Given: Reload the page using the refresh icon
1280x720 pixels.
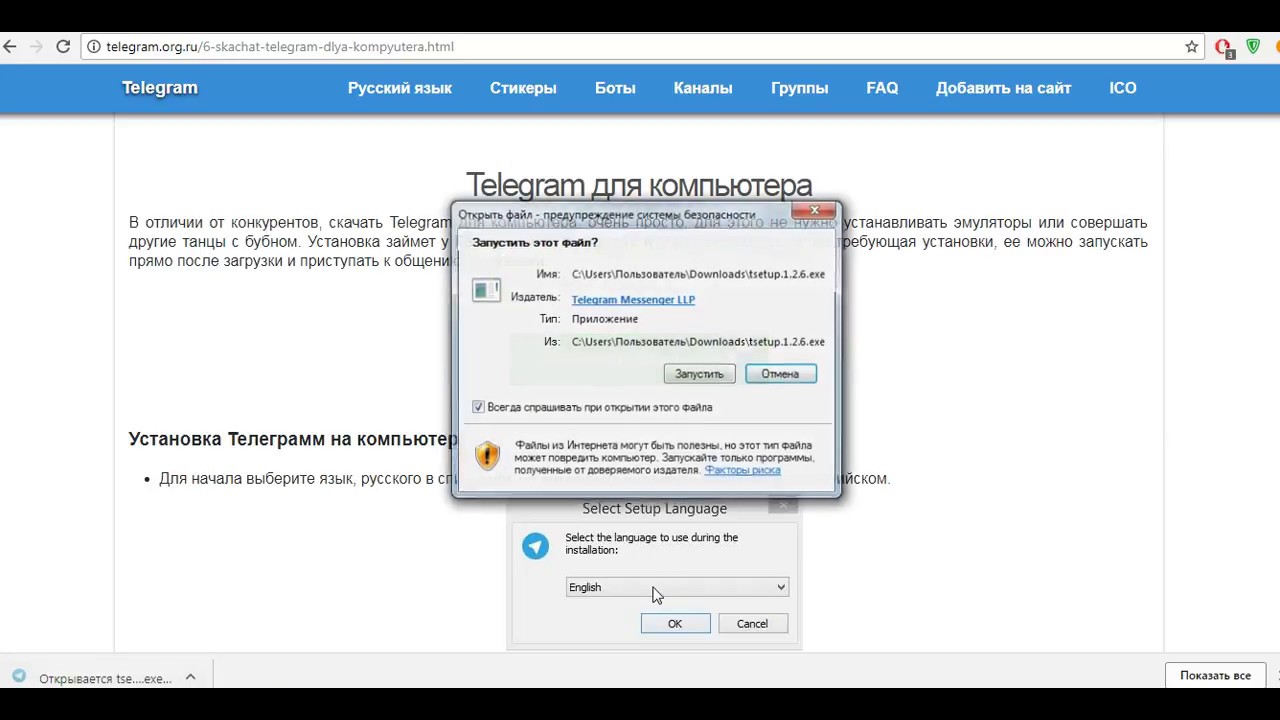Looking at the screenshot, I should [x=63, y=46].
